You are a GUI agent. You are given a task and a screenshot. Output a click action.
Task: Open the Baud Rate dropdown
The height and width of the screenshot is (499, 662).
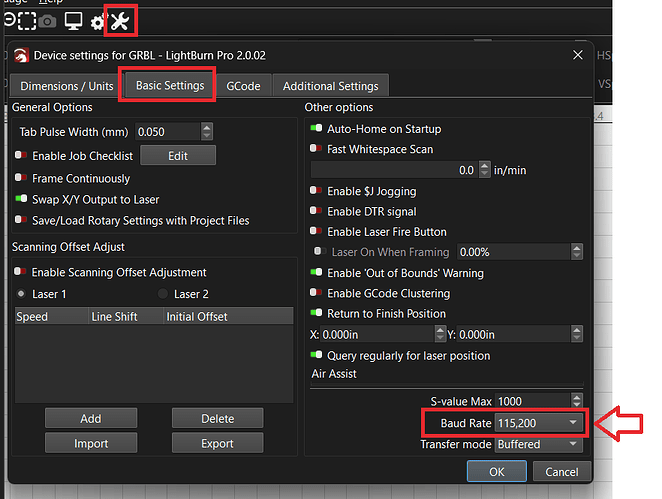tap(539, 423)
